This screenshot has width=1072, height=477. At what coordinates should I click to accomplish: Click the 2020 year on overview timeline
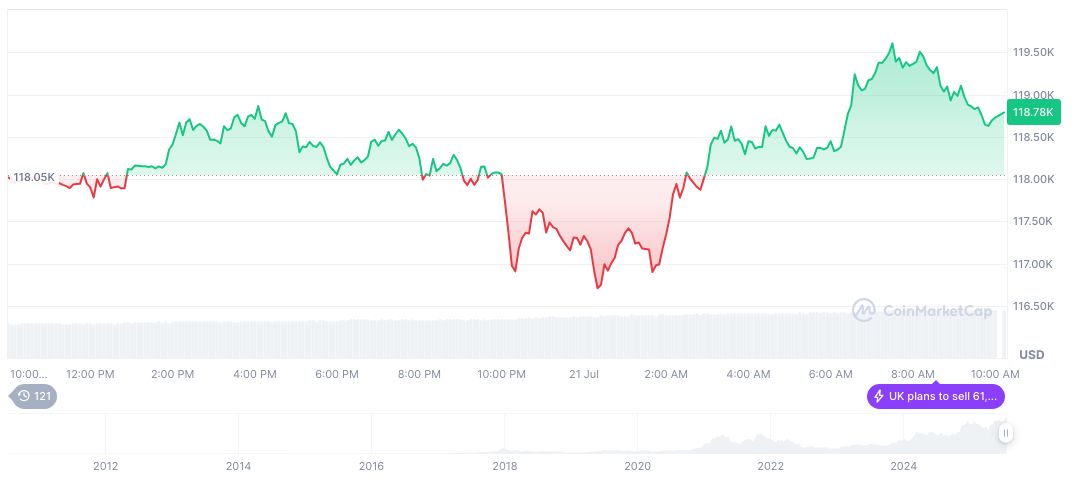coord(637,465)
